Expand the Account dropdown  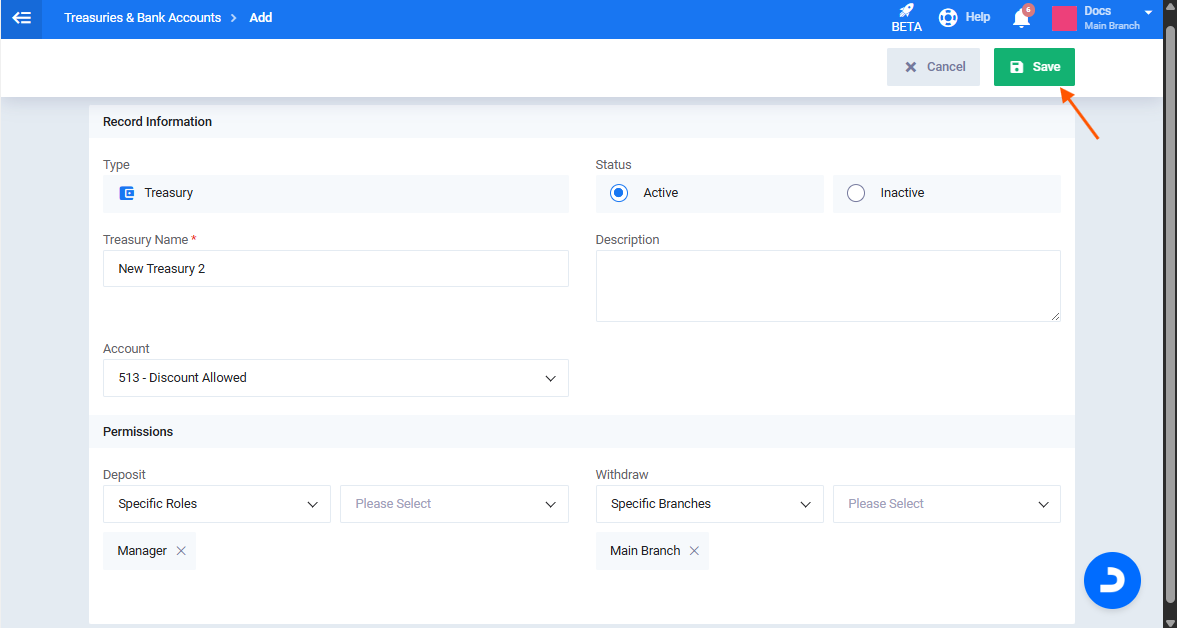tap(335, 378)
